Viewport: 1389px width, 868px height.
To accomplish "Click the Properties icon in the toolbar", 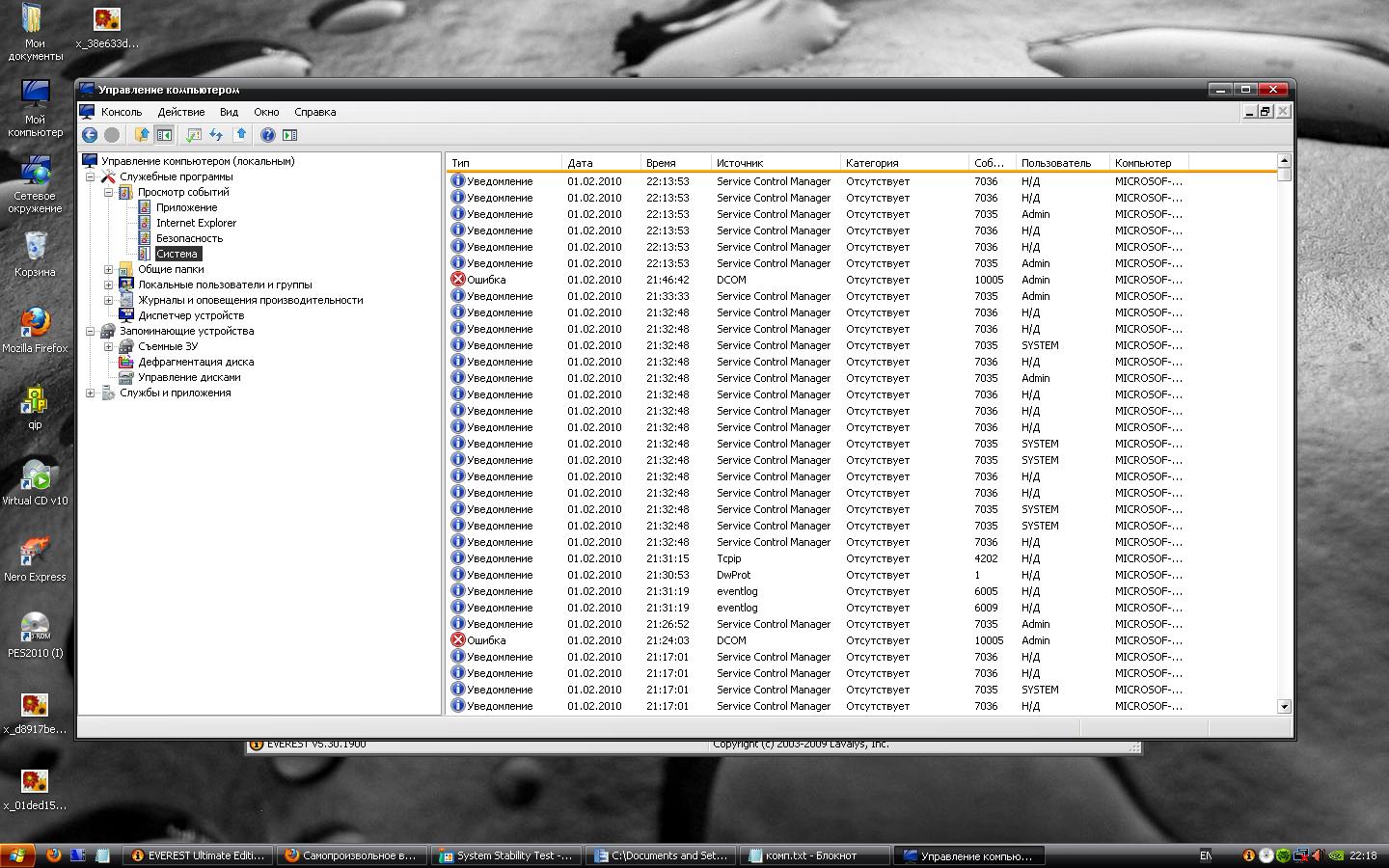I will (194, 135).
